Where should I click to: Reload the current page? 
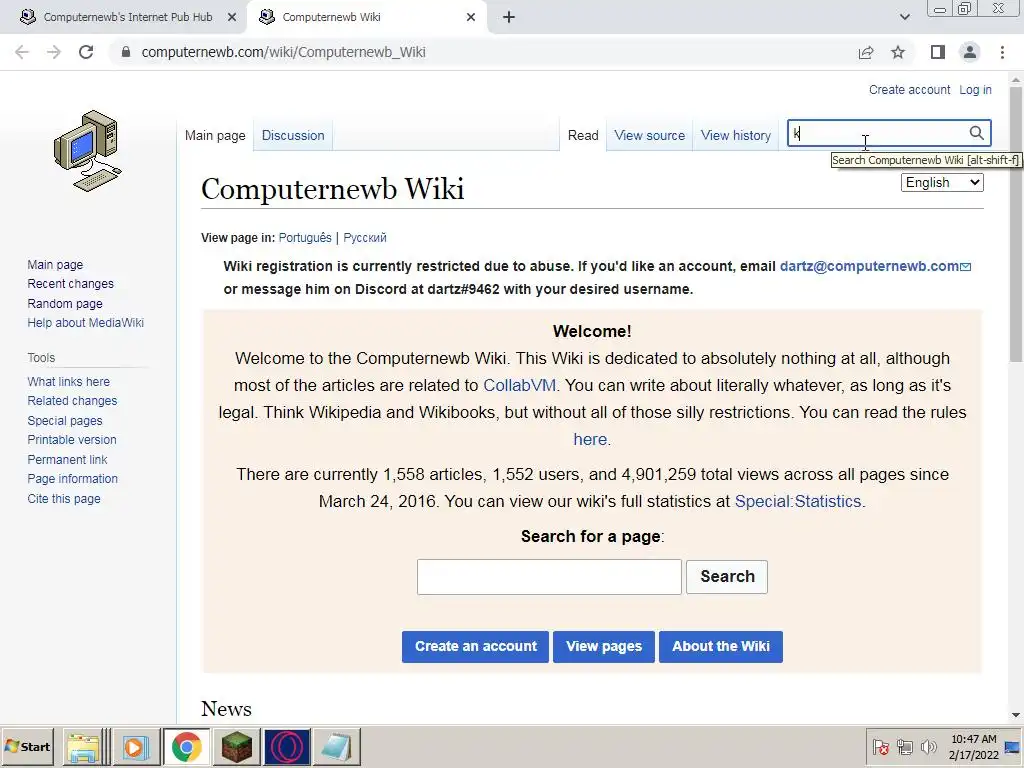click(86, 52)
